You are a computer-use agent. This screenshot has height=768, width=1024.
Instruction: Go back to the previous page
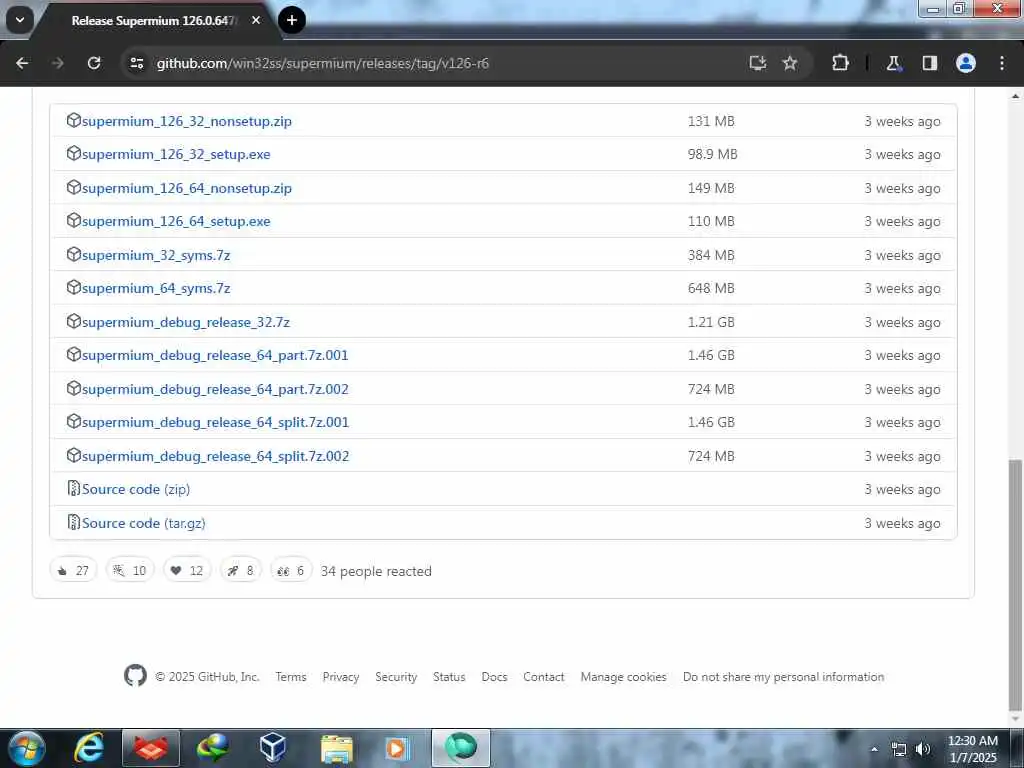click(x=22, y=63)
